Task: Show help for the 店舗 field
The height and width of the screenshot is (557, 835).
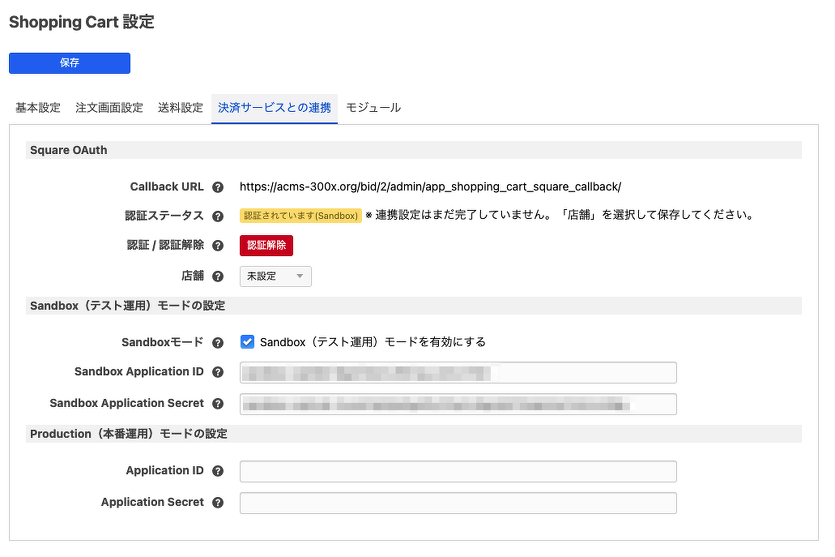Action: click(x=218, y=276)
